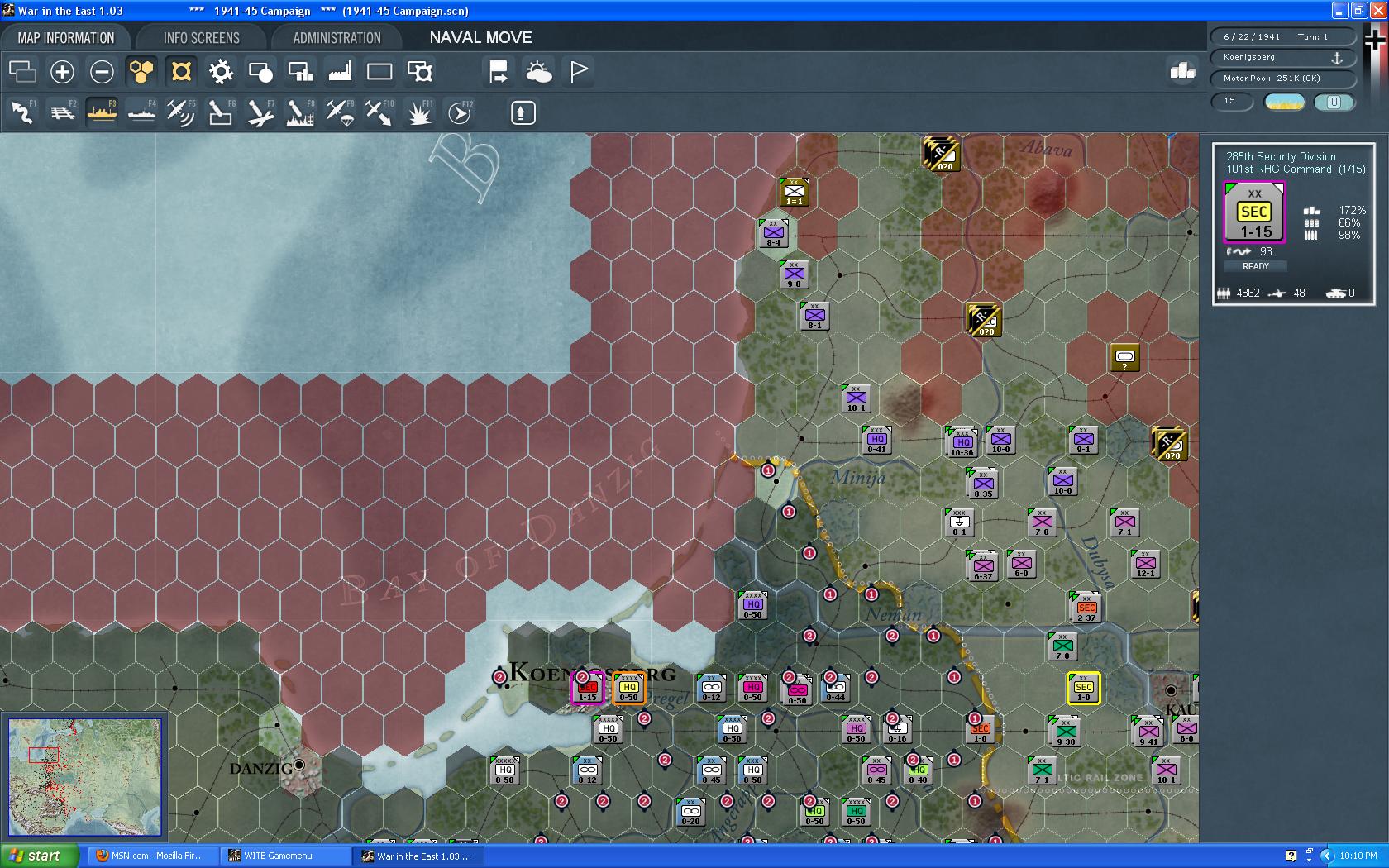Toggle the factory display icon
1389x868 pixels.
coord(340,72)
